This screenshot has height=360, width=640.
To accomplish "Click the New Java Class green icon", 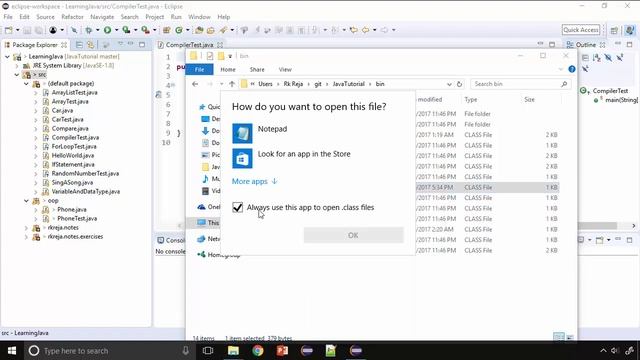I will pos(179,30).
